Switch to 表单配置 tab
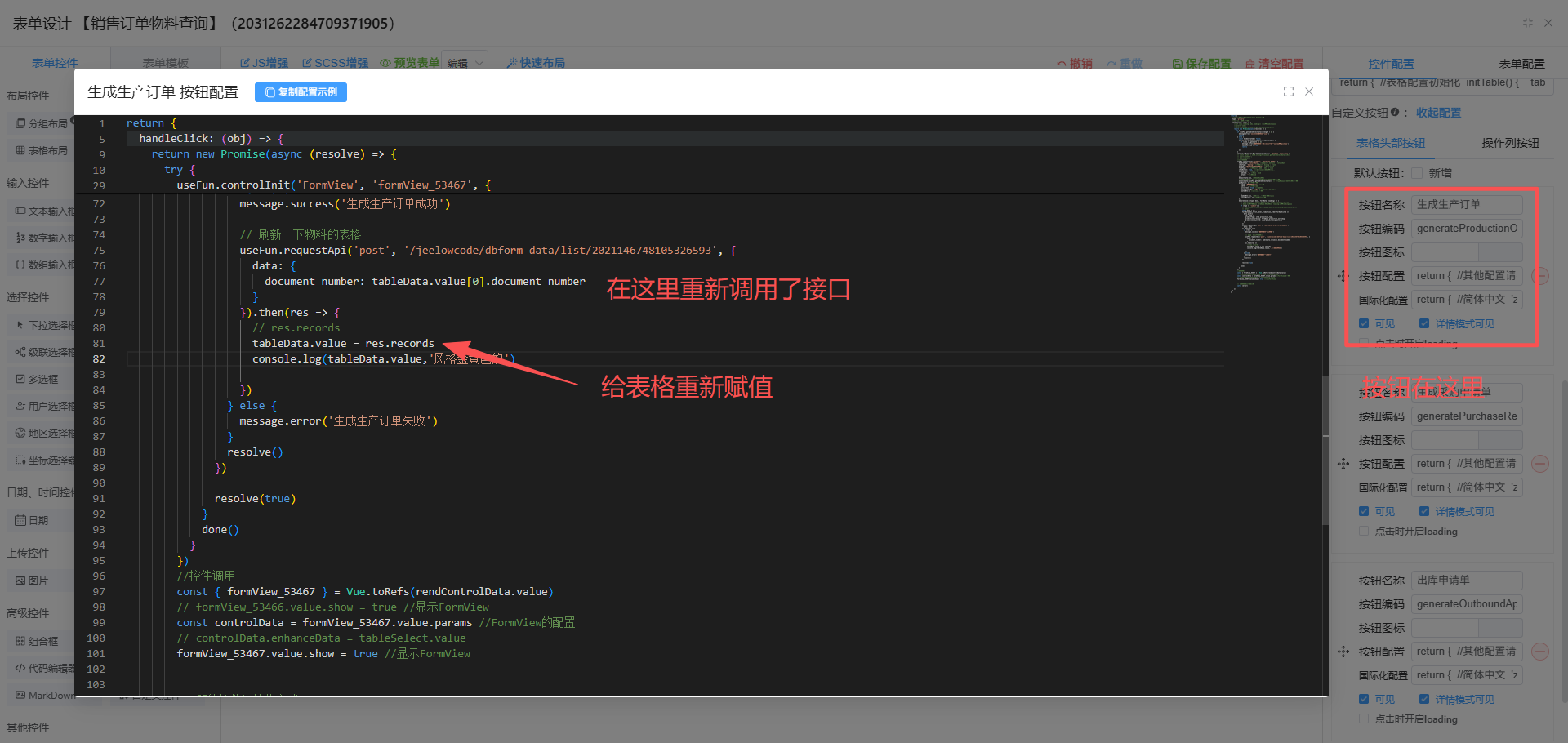This screenshot has height=743, width=1568. coord(1521,64)
